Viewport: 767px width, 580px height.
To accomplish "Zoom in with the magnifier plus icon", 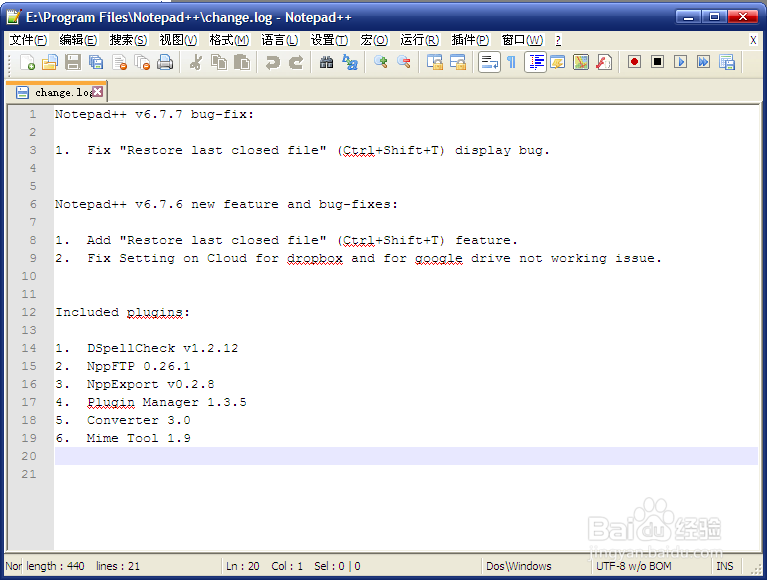I will click(381, 62).
